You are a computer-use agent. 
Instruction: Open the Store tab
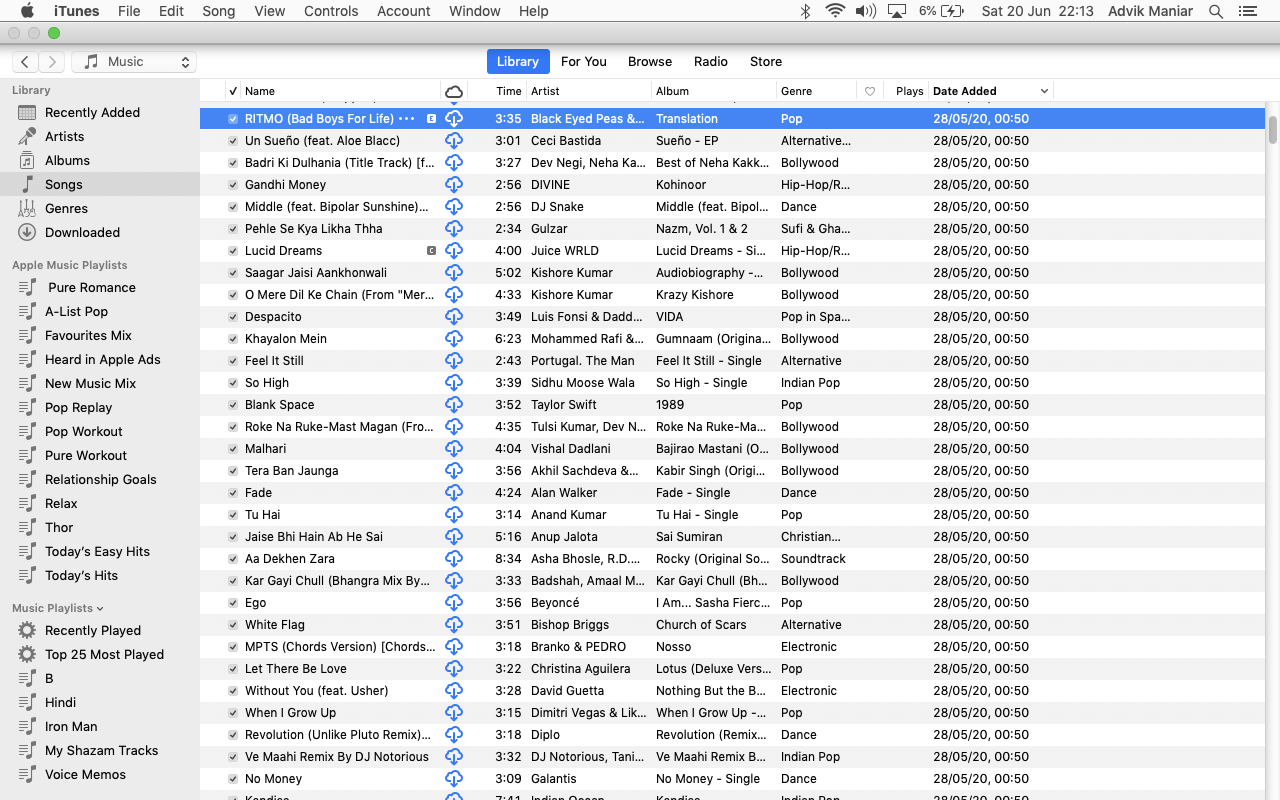pyautogui.click(x=766, y=62)
